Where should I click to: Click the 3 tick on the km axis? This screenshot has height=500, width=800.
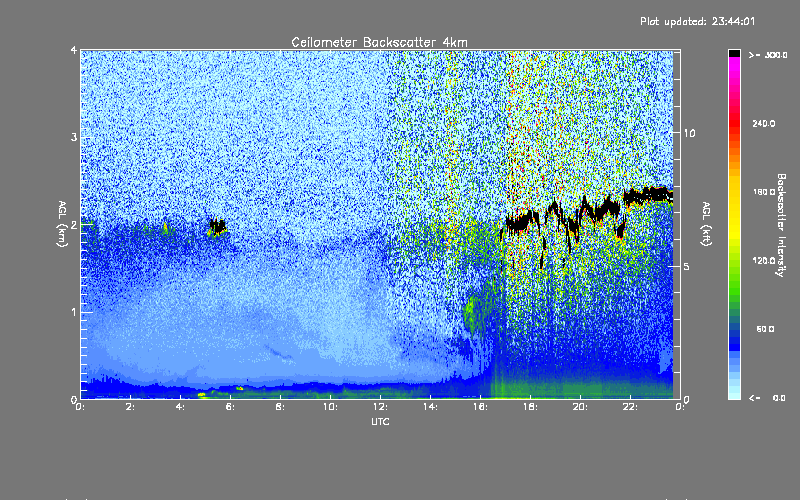point(74,137)
